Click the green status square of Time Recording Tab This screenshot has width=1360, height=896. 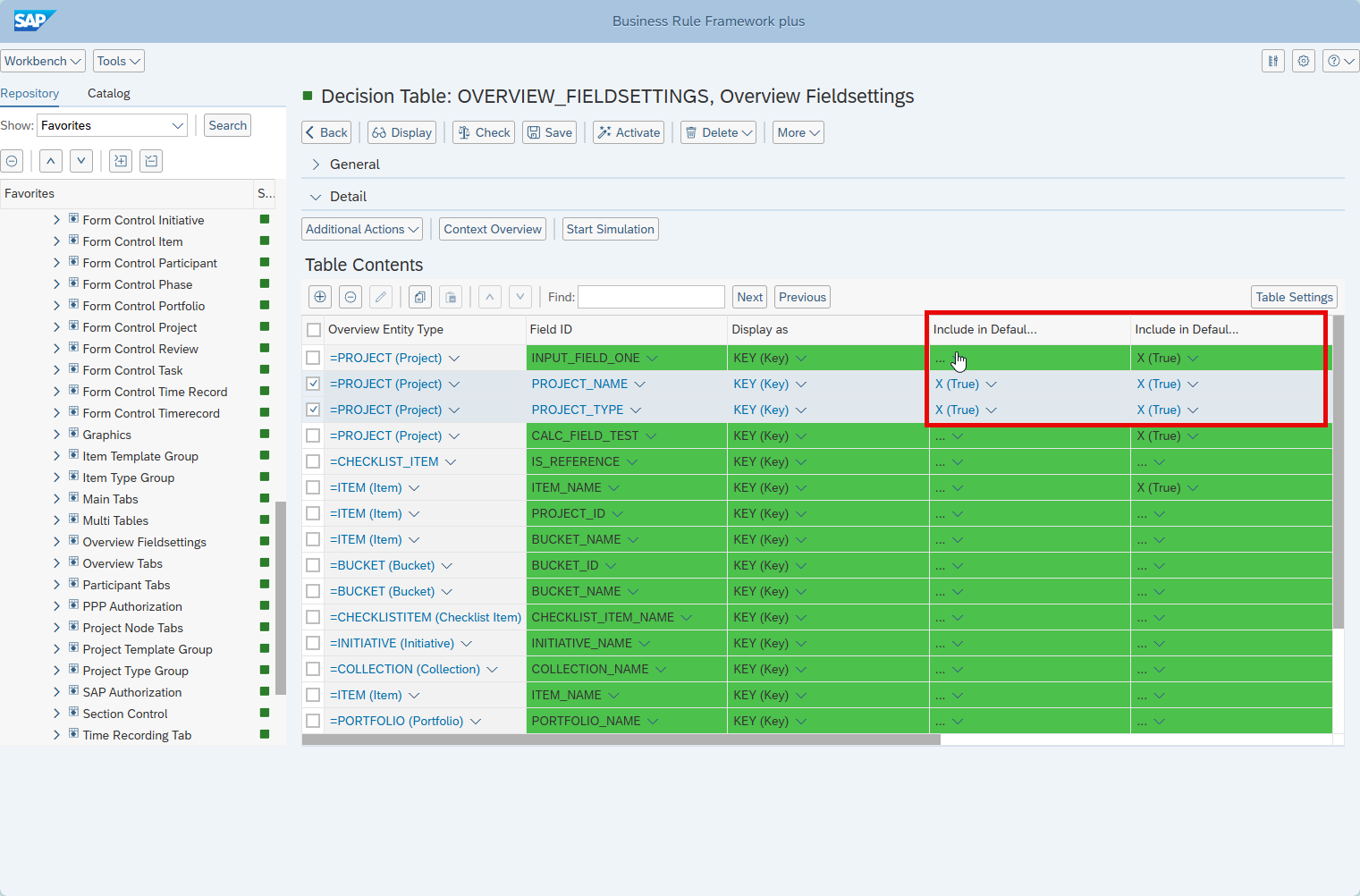[x=265, y=734]
